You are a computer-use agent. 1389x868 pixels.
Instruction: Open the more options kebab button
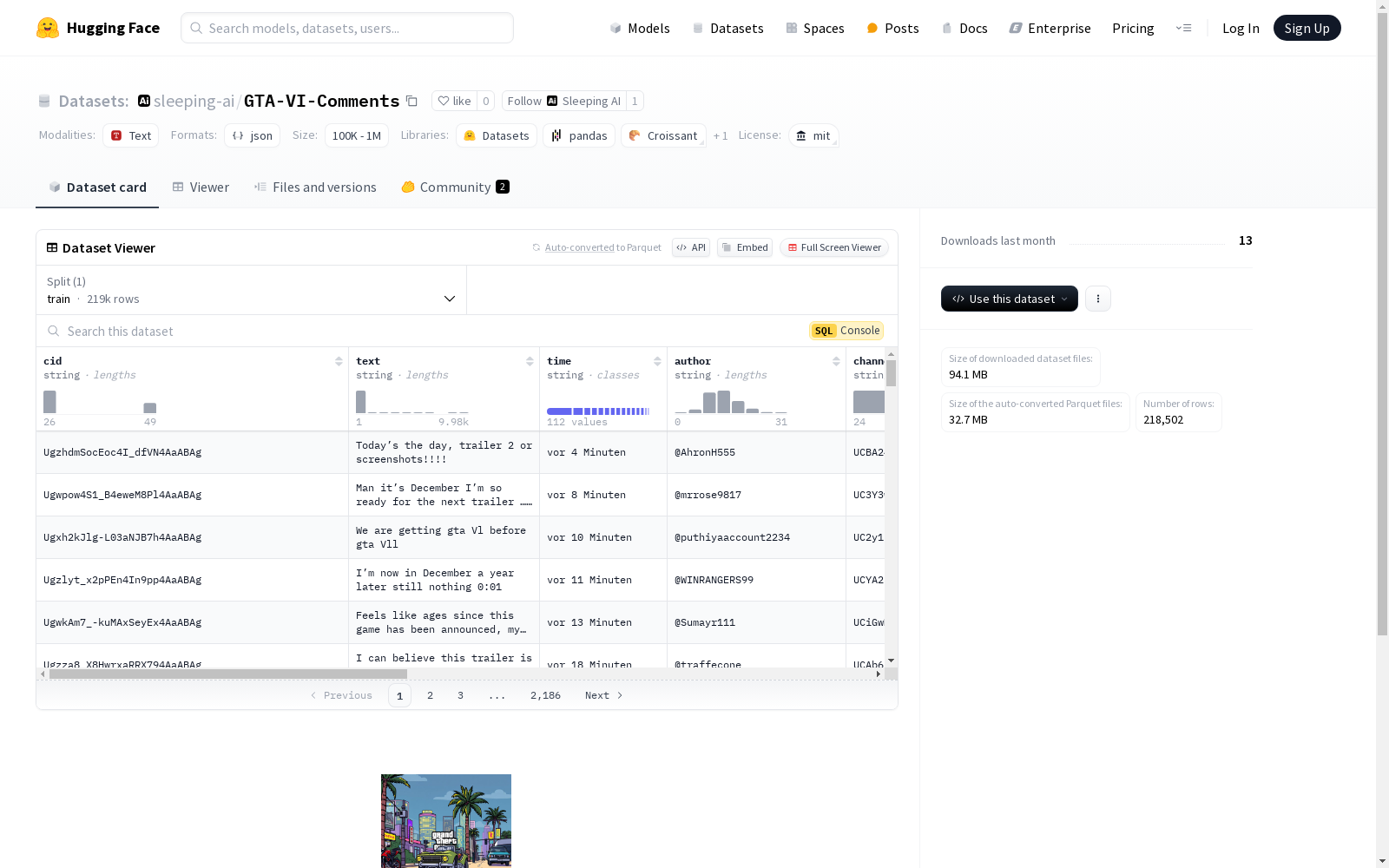click(1098, 299)
